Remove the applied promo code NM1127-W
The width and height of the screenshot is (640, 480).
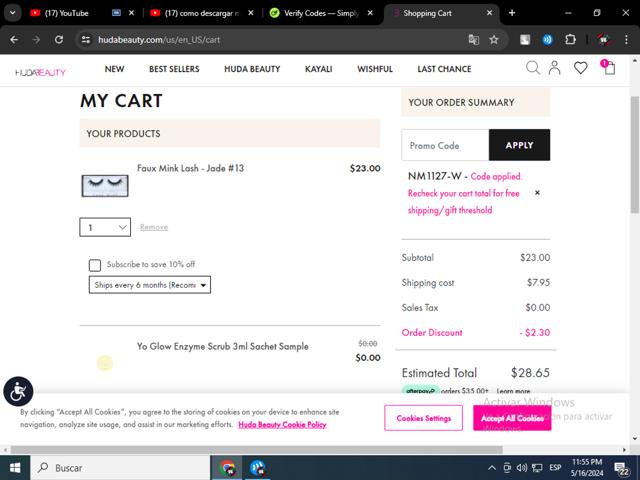(x=537, y=193)
